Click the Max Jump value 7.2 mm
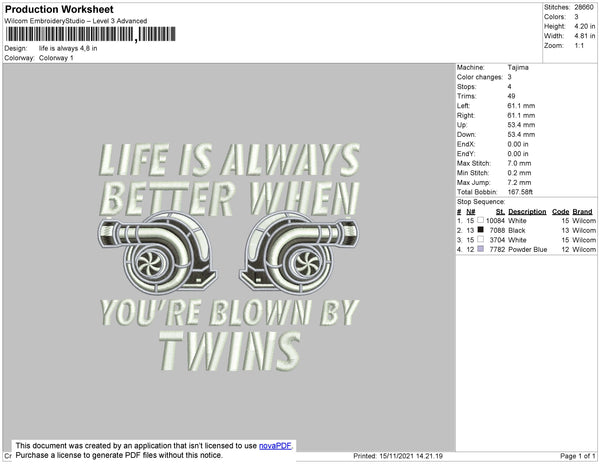The width and height of the screenshot is (600, 464). [x=519, y=182]
